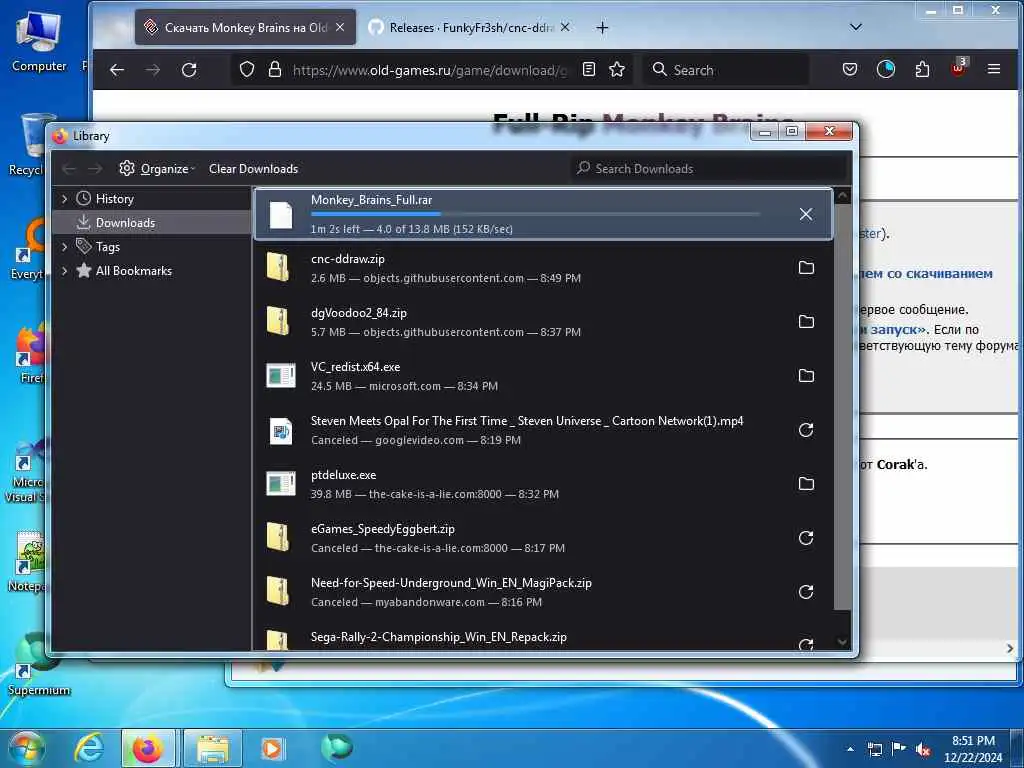Screen dimensions: 1024x768
Task: Open the Computer desktop icon
Action: click(x=39, y=40)
